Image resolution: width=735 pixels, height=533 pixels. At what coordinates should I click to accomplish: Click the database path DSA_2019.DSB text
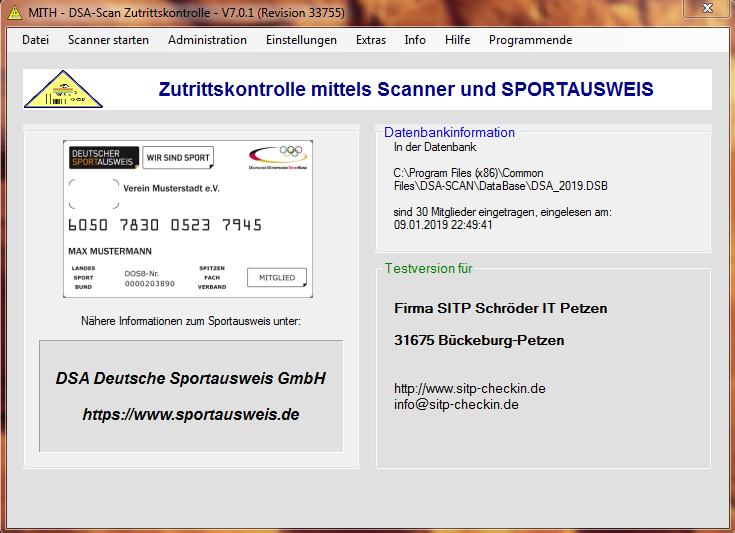click(x=501, y=180)
